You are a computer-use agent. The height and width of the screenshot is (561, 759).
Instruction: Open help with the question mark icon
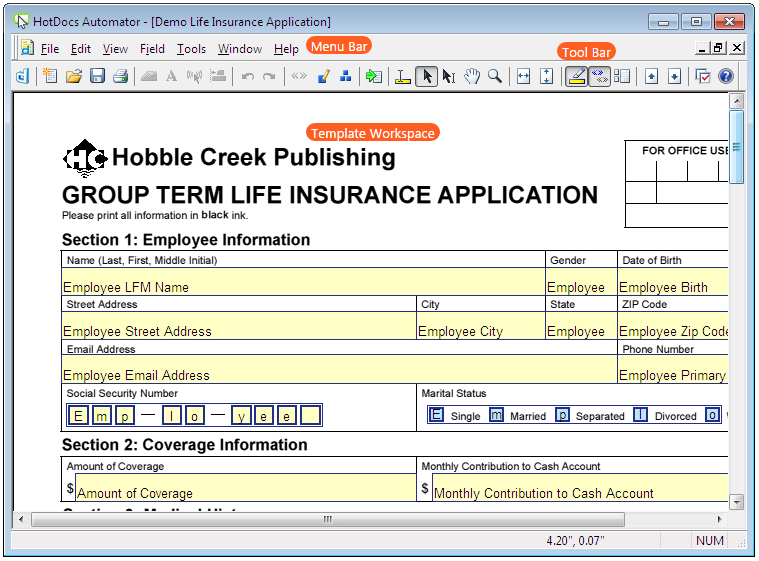coord(726,76)
